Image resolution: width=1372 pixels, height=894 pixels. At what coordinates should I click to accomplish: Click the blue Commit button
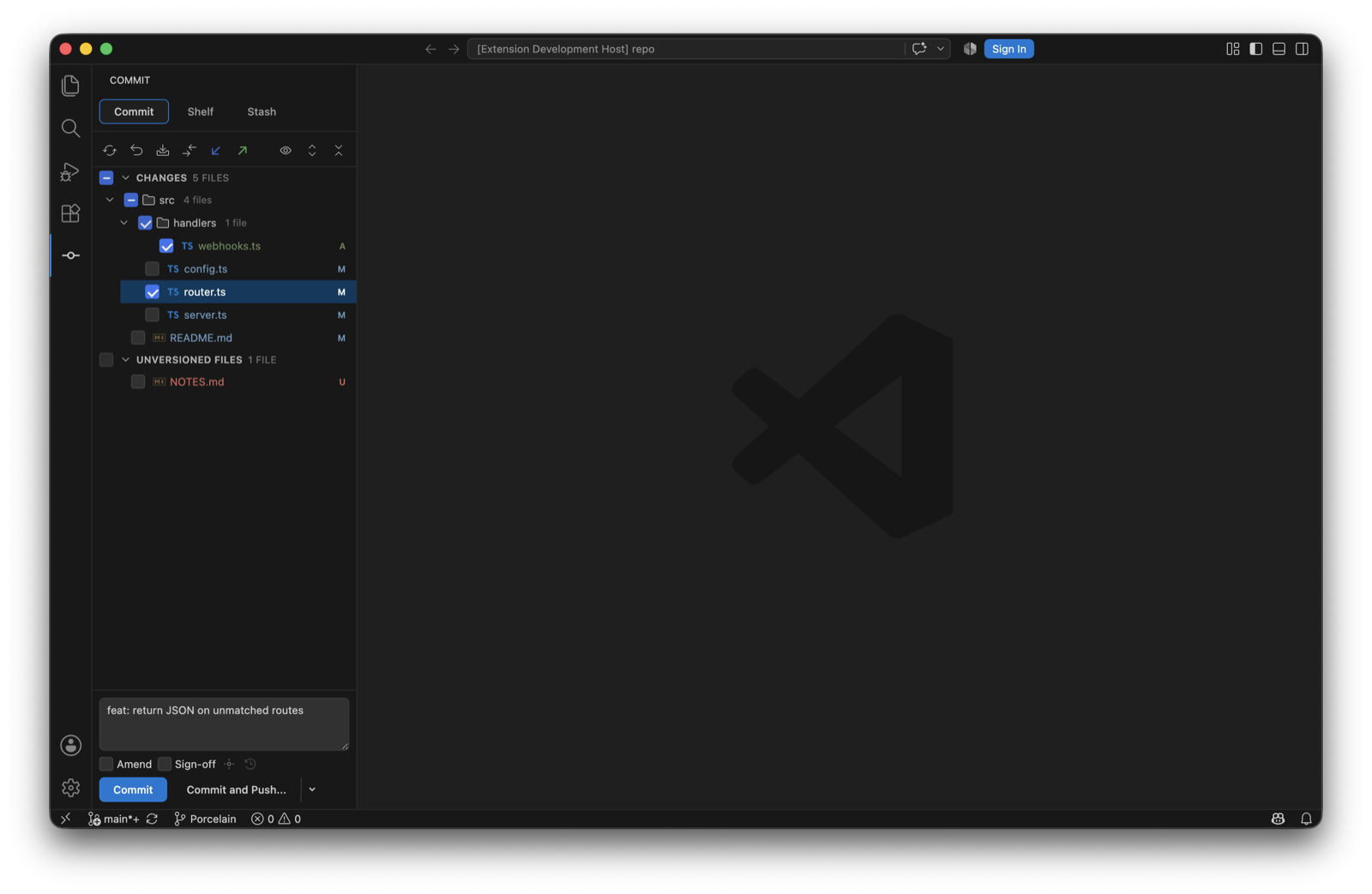(x=133, y=790)
